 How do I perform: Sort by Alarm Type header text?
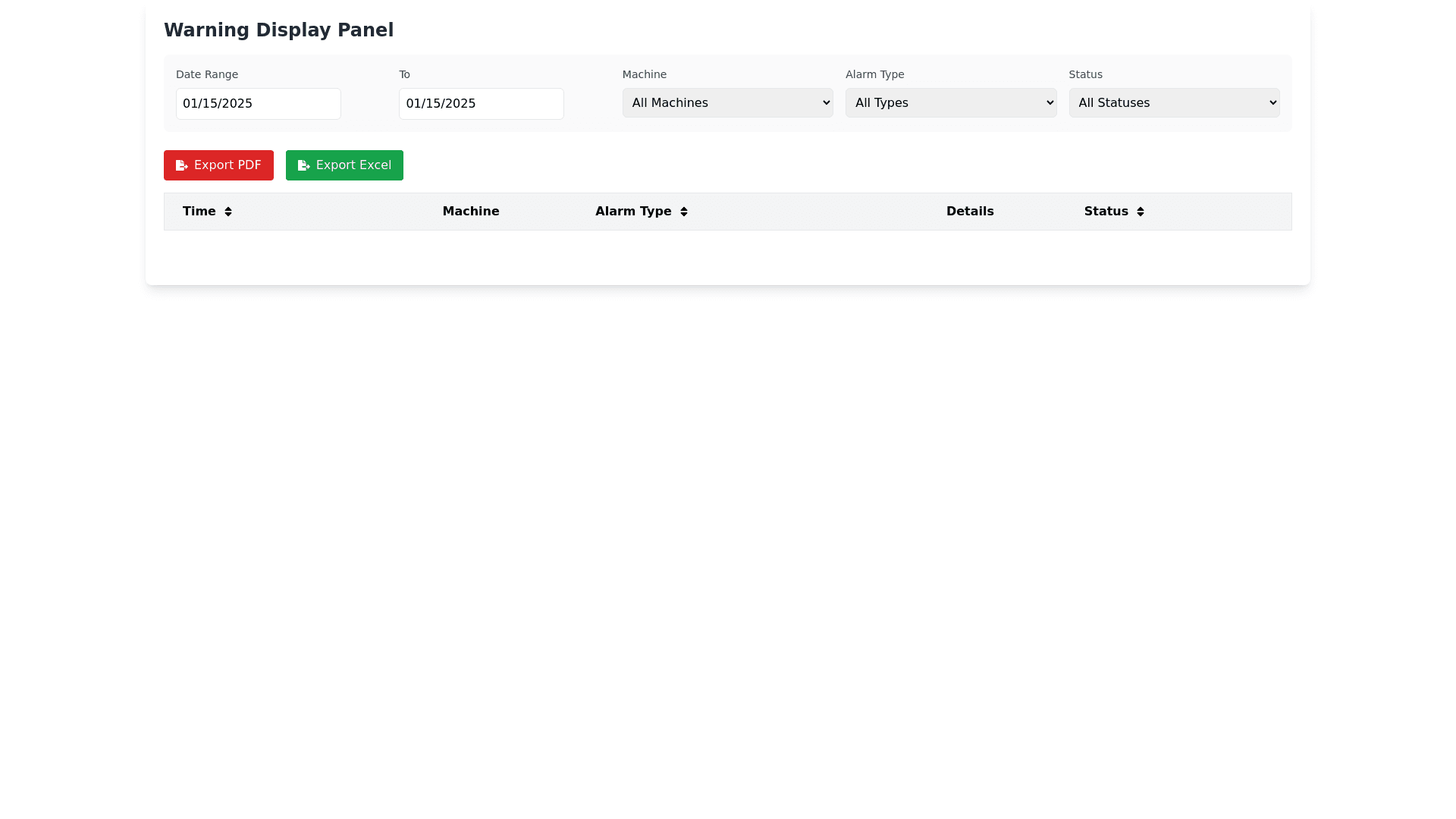coord(632,212)
